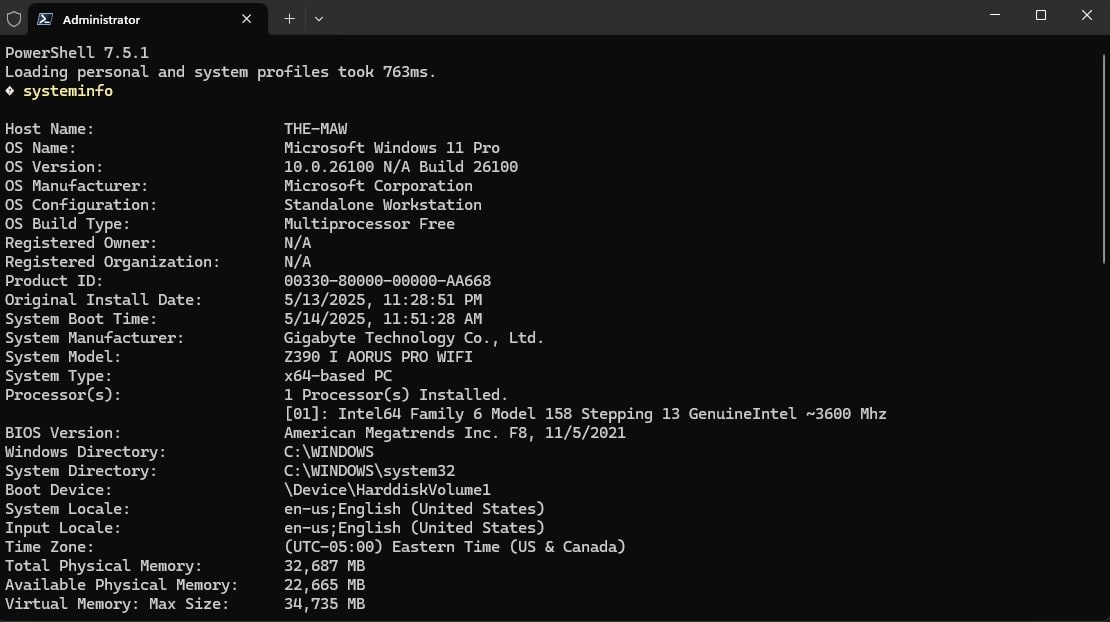Viewport: 1110px width, 622px height.
Task: Click the Gigabyte Technology manufacturer text
Action: [414, 337]
